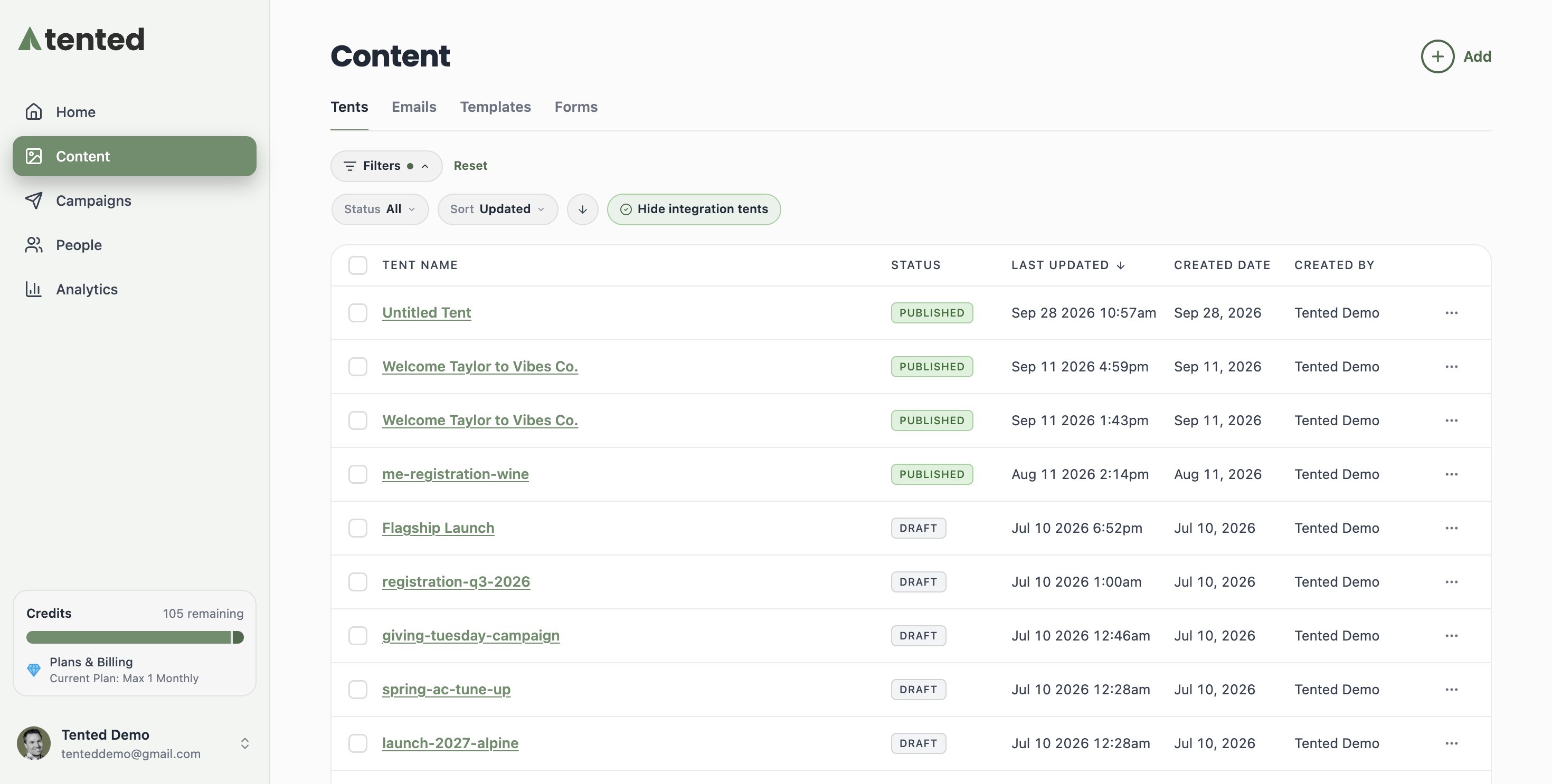
Task: Click the Credits progress bar
Action: click(135, 637)
